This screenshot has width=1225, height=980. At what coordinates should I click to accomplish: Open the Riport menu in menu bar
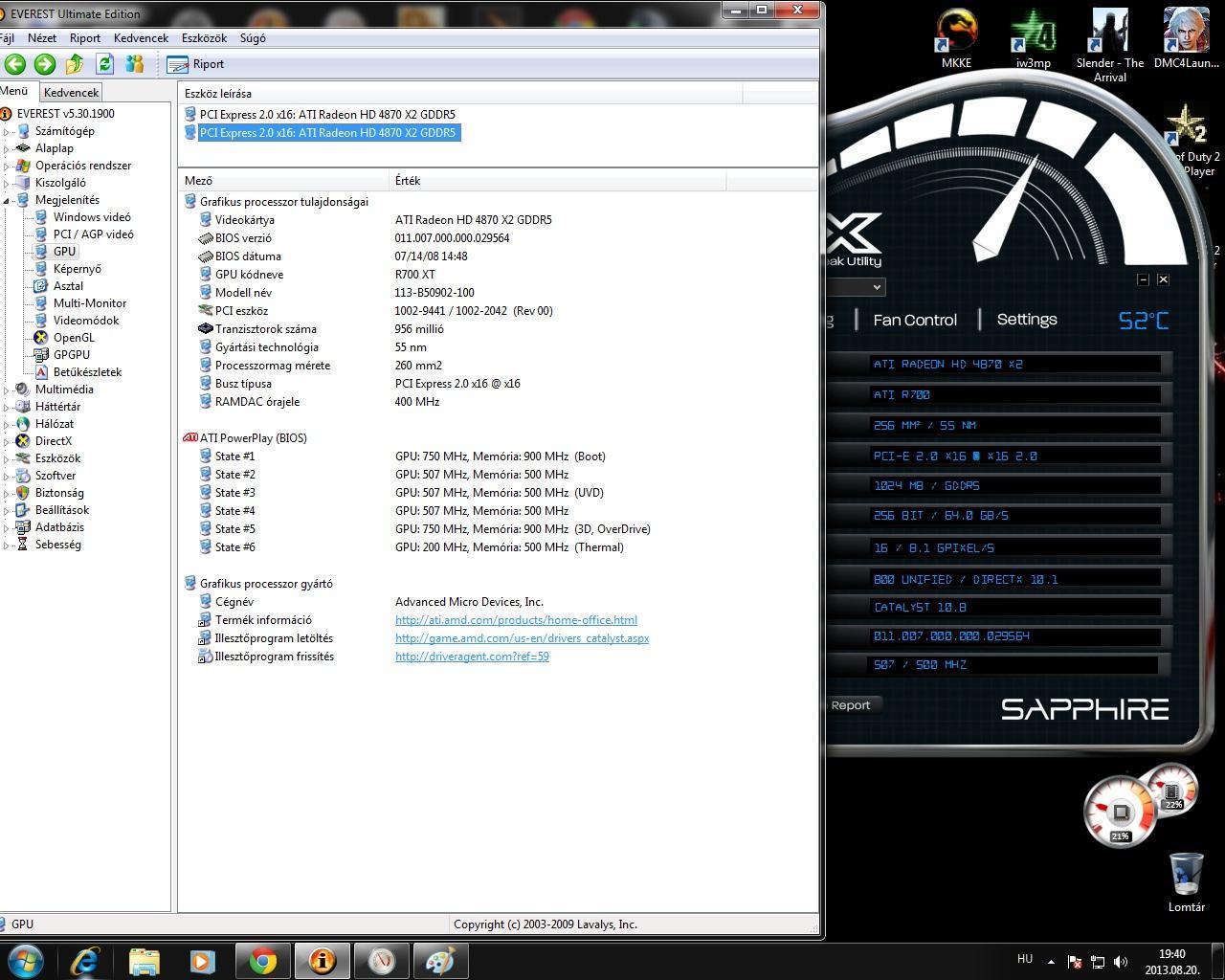(x=85, y=38)
